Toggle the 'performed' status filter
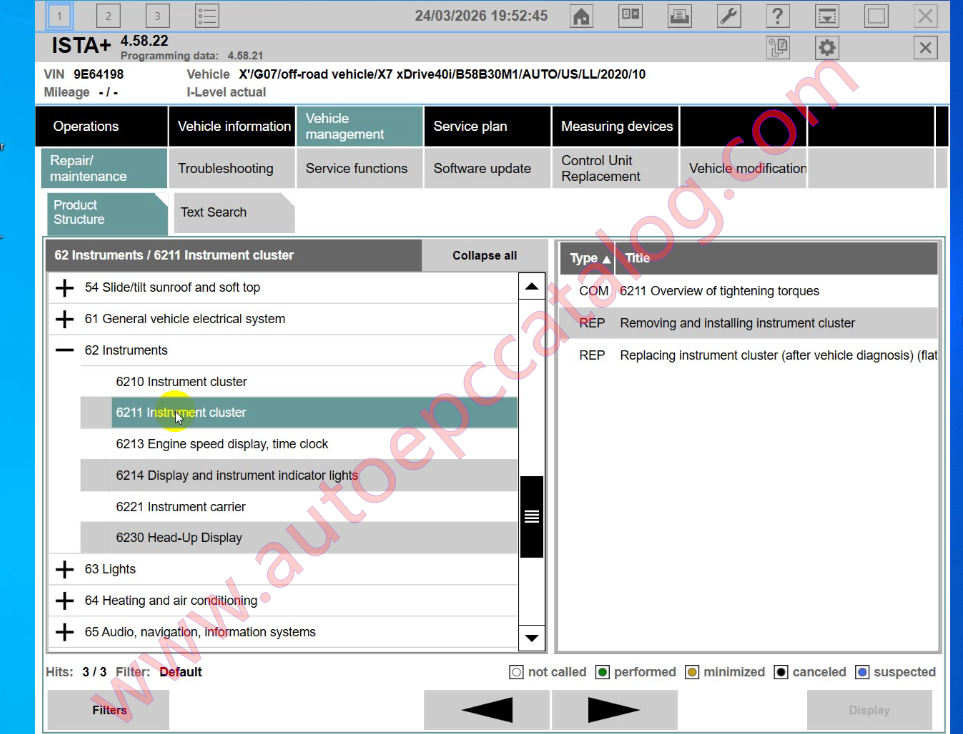Screen dimensions: 963x734 (600, 672)
